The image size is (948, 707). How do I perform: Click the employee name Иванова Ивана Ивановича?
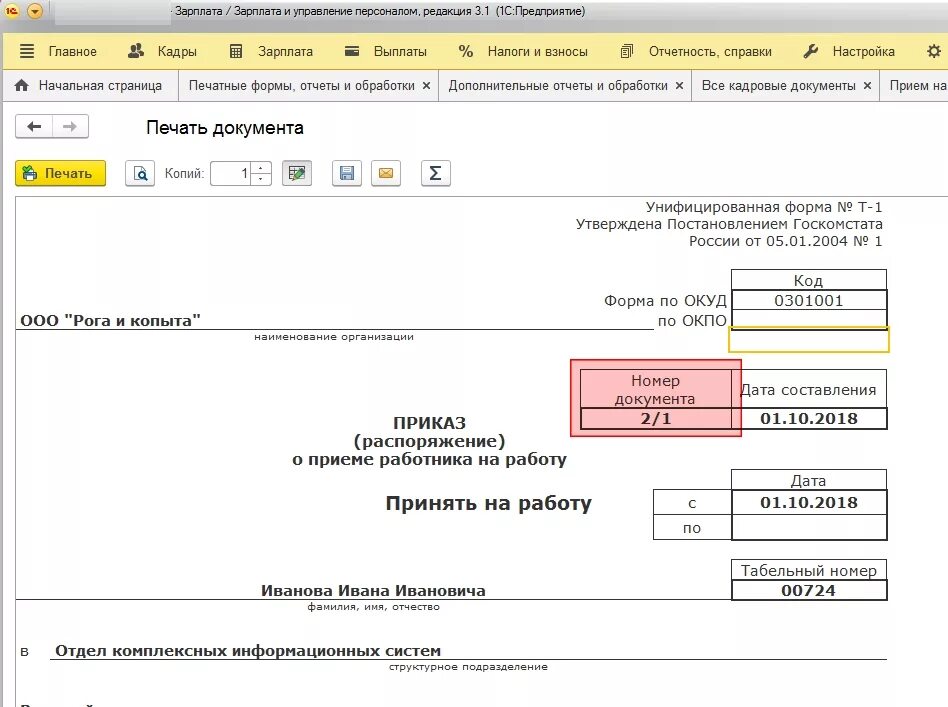(373, 590)
